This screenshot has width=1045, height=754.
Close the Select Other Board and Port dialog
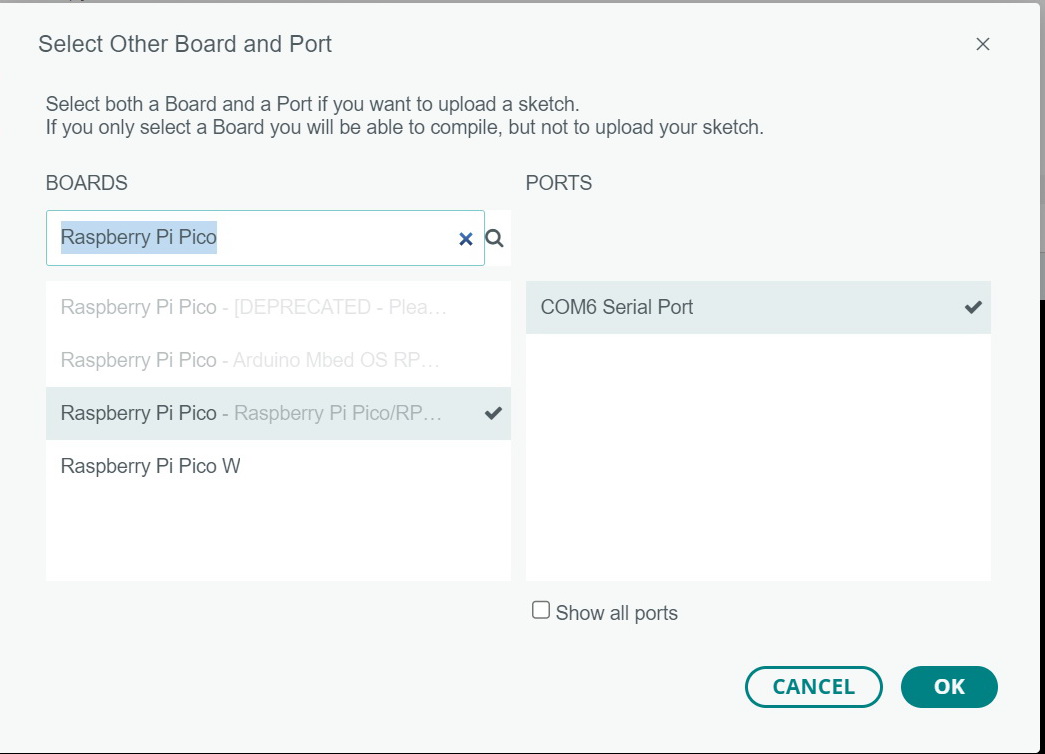[982, 44]
